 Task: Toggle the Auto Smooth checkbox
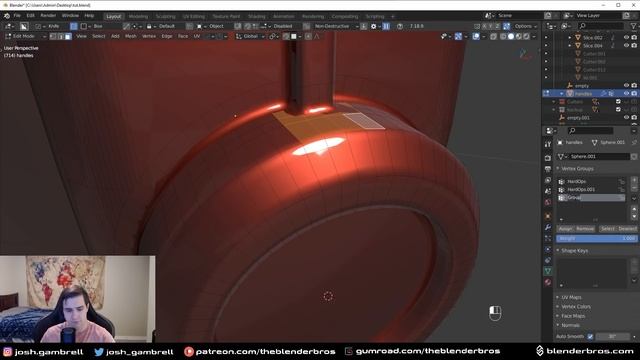click(590, 337)
